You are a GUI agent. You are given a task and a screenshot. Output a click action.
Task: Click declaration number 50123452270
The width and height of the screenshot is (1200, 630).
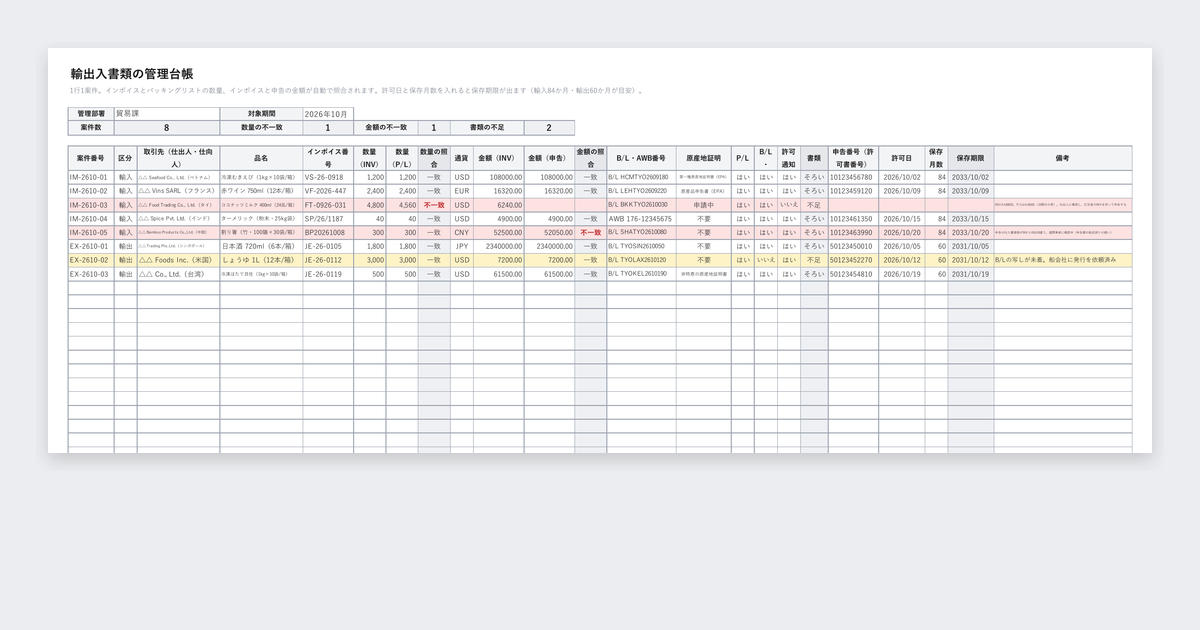pyautogui.click(x=852, y=260)
